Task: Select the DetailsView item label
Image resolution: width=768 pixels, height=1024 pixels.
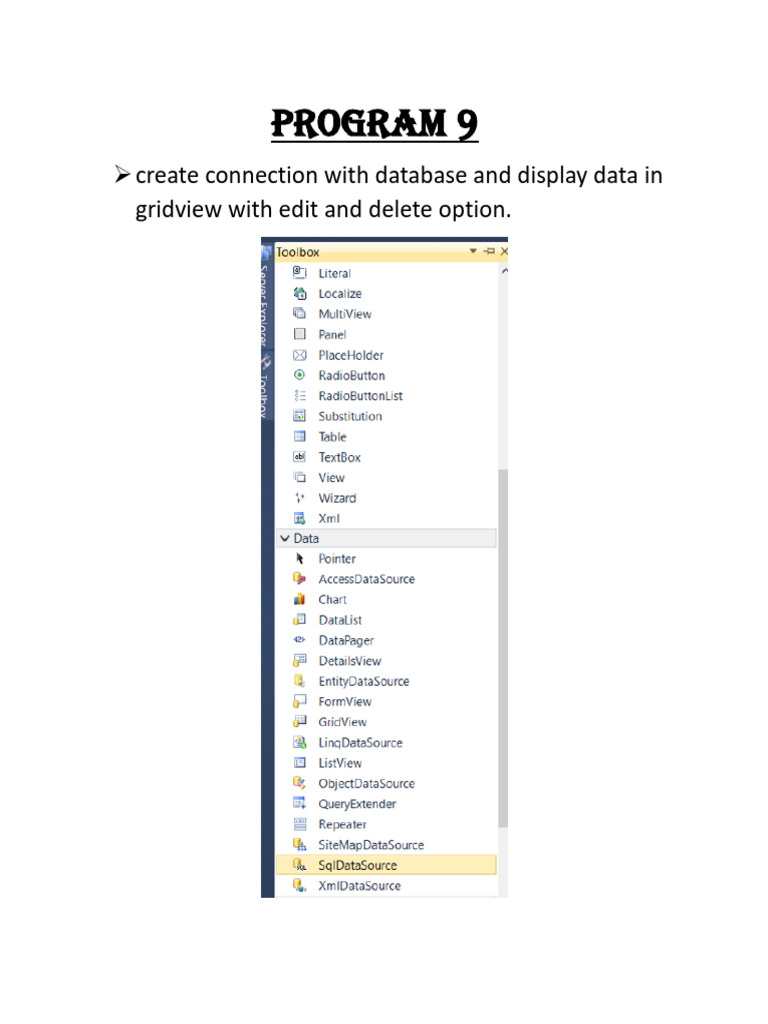Action: click(349, 661)
